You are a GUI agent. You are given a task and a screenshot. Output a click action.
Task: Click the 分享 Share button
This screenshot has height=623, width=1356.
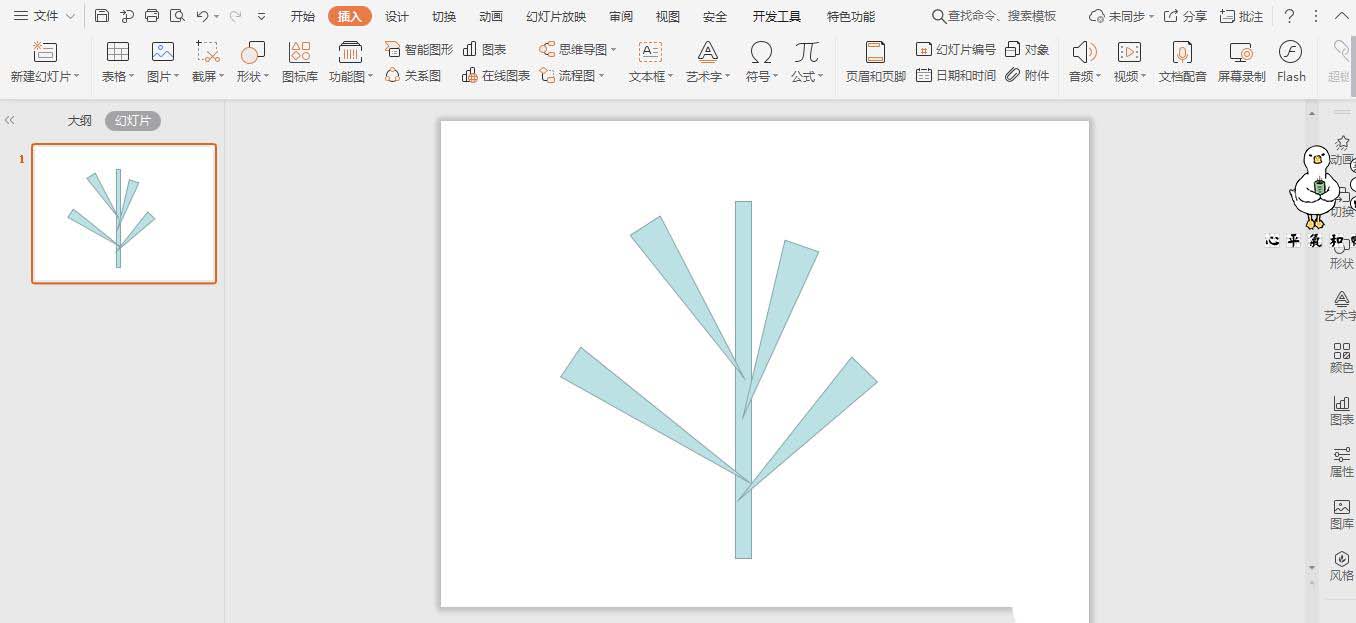pos(1185,16)
